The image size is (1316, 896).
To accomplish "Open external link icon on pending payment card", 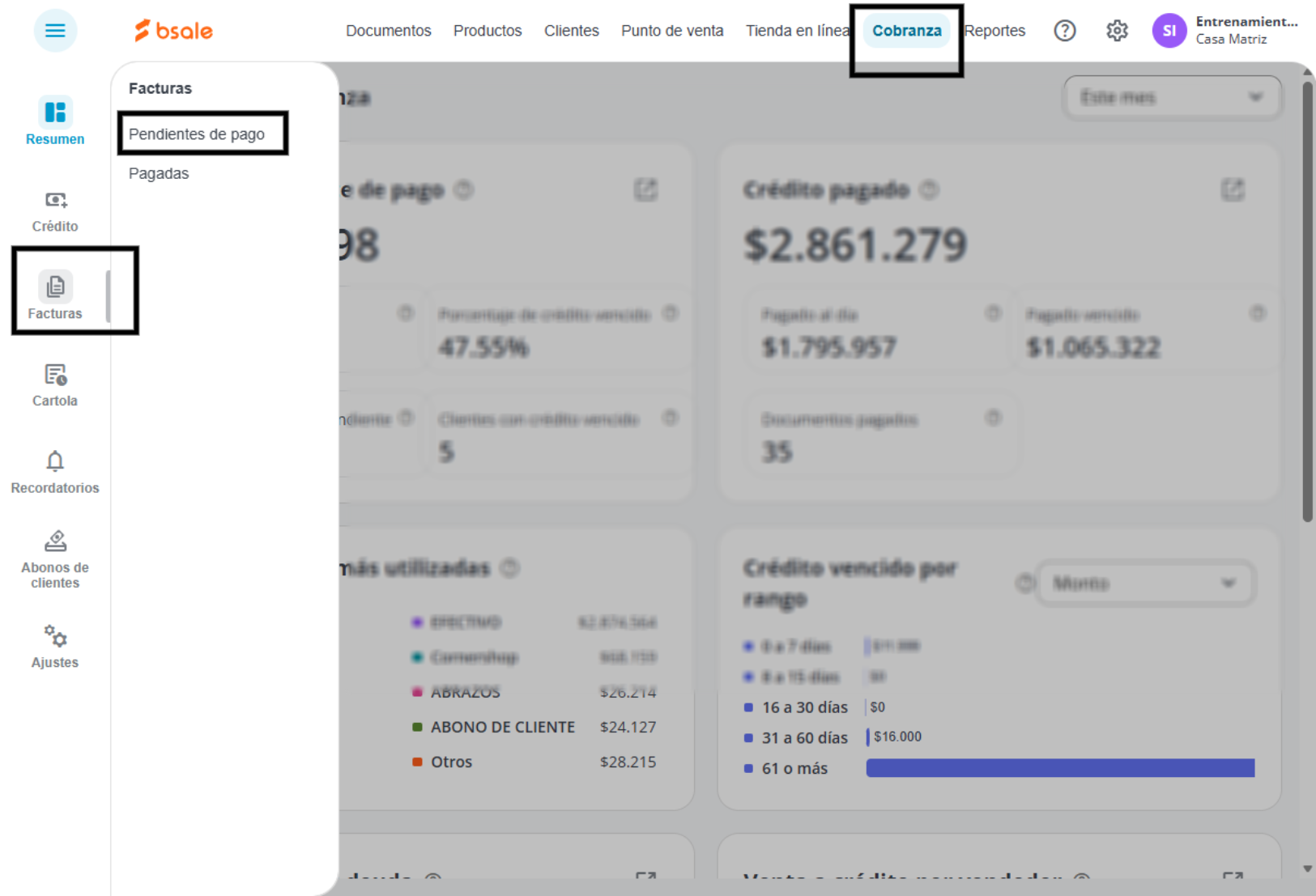I will coord(645,190).
